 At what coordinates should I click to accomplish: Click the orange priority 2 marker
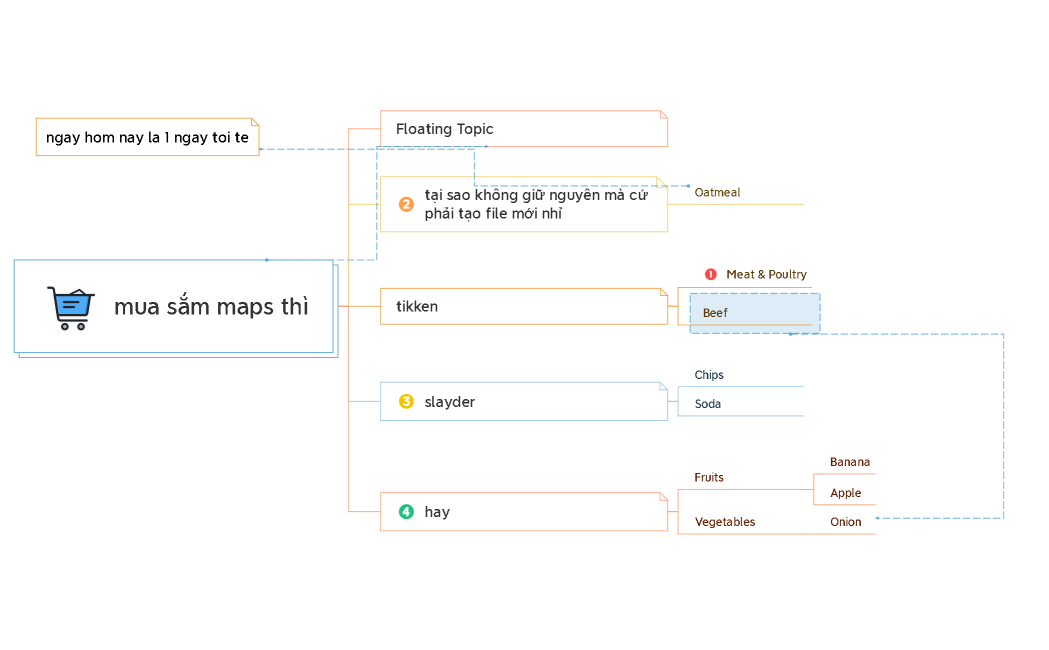(406, 204)
